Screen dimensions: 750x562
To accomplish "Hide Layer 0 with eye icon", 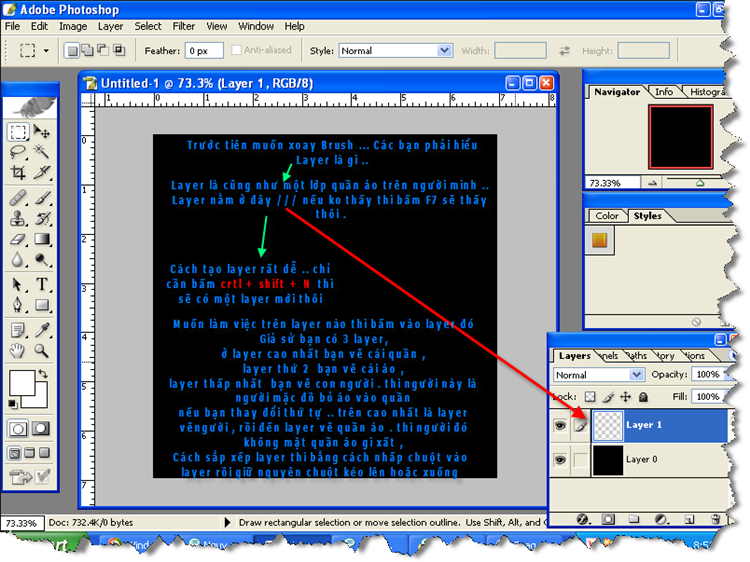I will (x=560, y=460).
